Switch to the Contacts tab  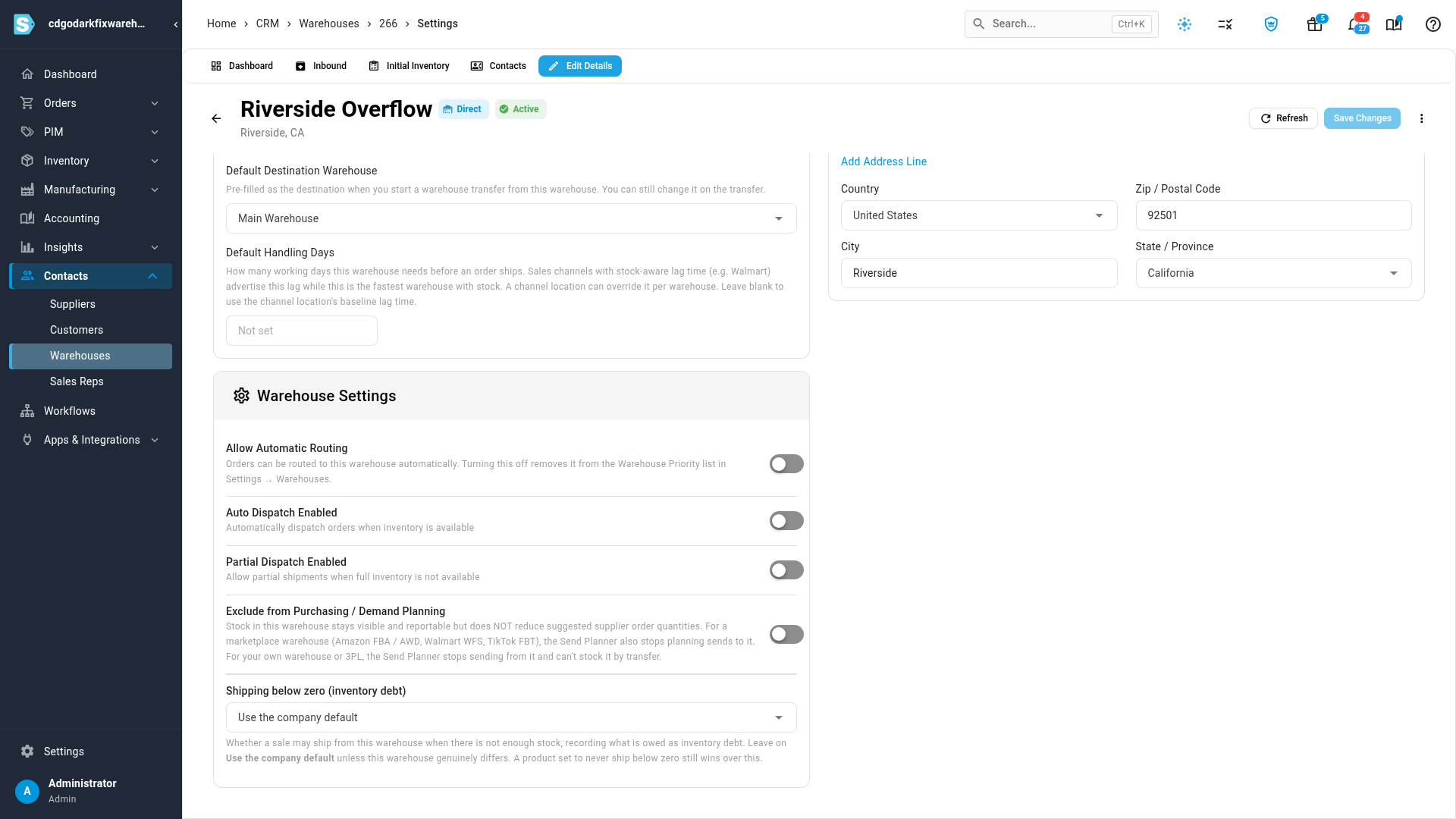click(x=498, y=66)
